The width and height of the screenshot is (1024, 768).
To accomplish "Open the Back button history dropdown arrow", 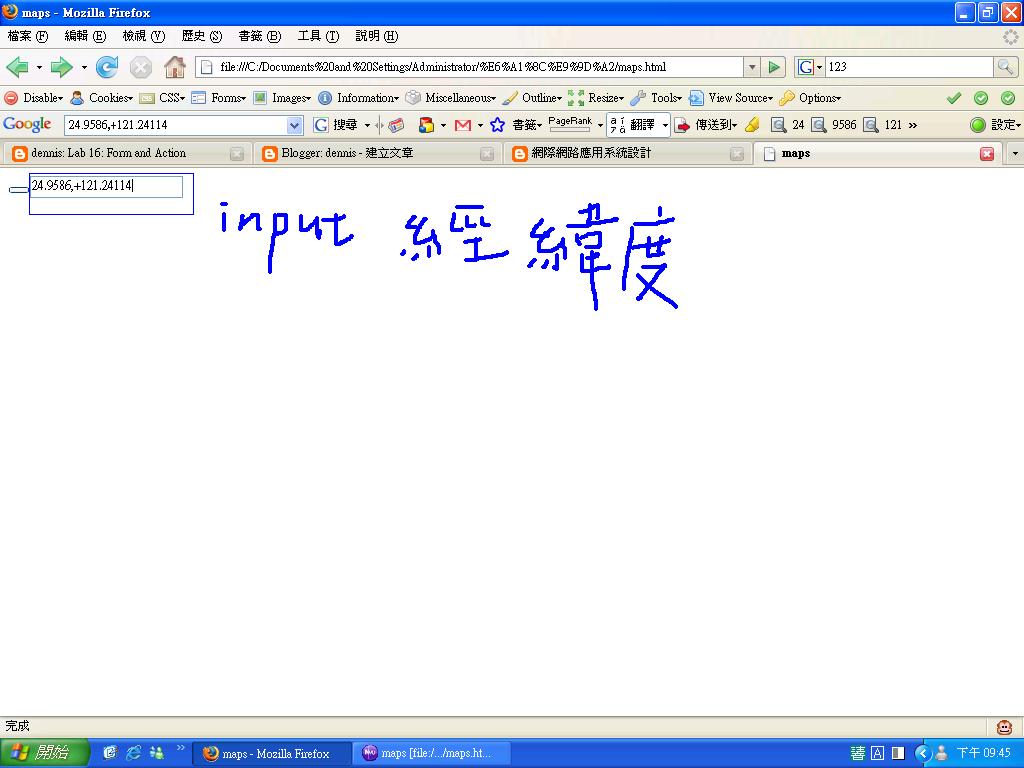I will (x=39, y=67).
